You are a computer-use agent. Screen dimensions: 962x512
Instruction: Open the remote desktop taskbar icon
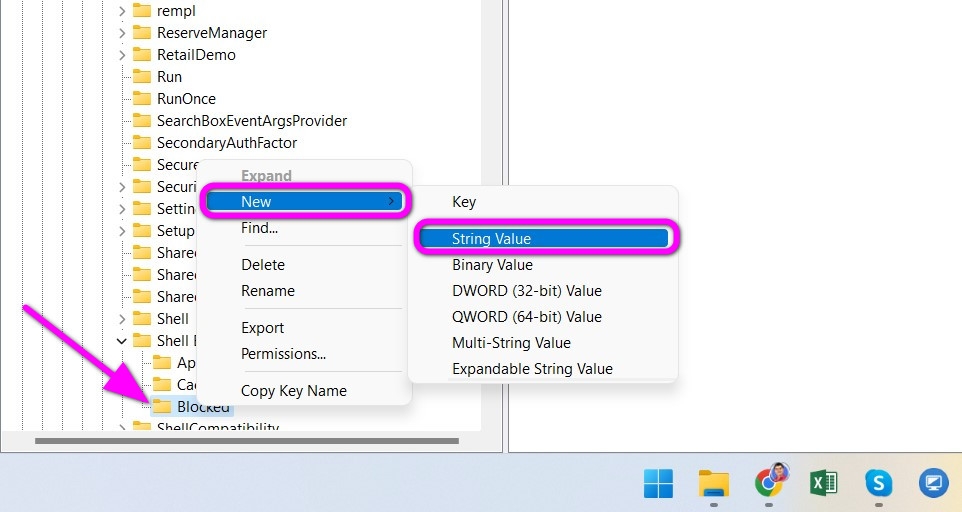point(934,483)
